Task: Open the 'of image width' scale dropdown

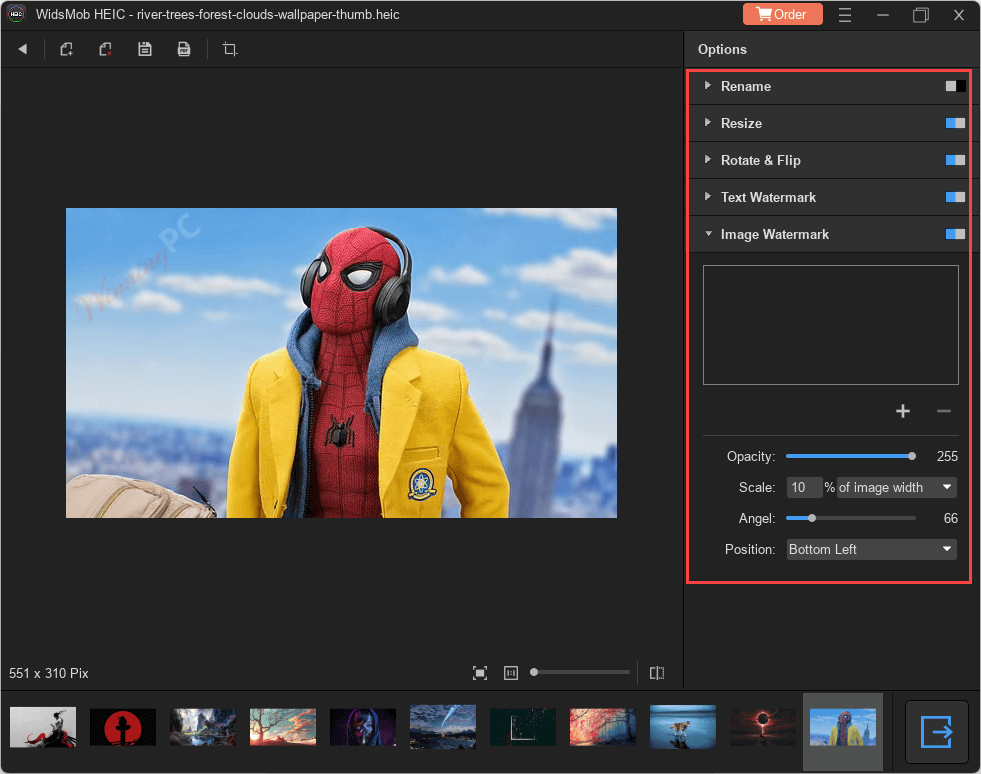Action: point(897,487)
